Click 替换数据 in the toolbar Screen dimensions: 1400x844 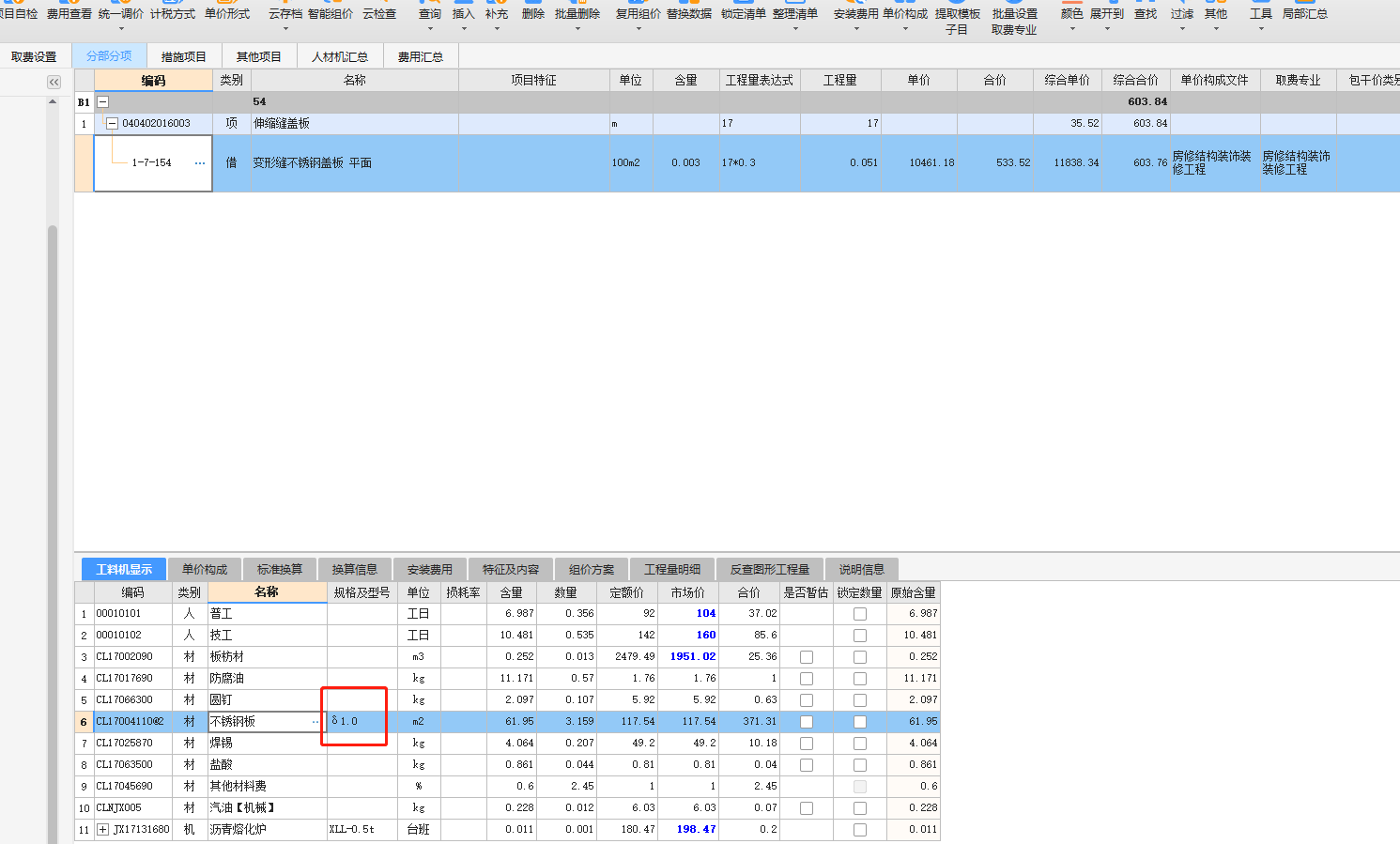[x=689, y=14]
